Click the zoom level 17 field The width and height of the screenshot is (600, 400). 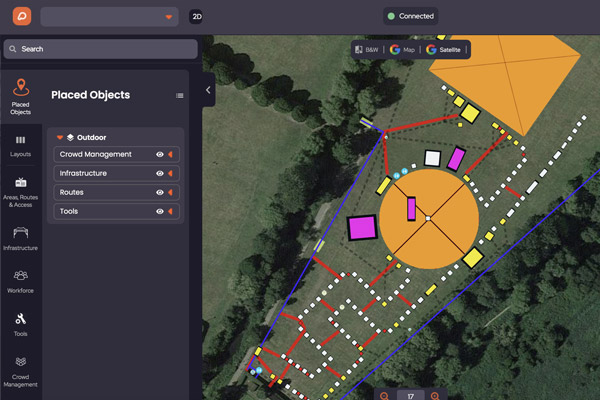411,396
